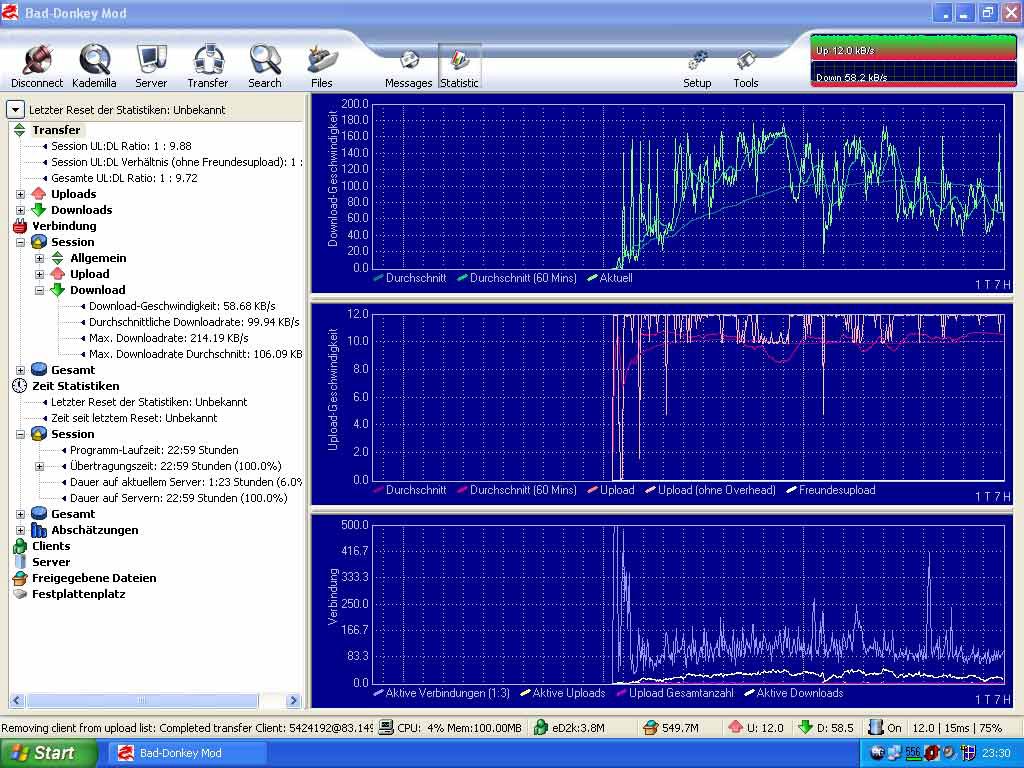Select 'Zeit seit letztem Reset: Unbekannt' row
The width and height of the screenshot is (1024, 768).
click(134, 418)
